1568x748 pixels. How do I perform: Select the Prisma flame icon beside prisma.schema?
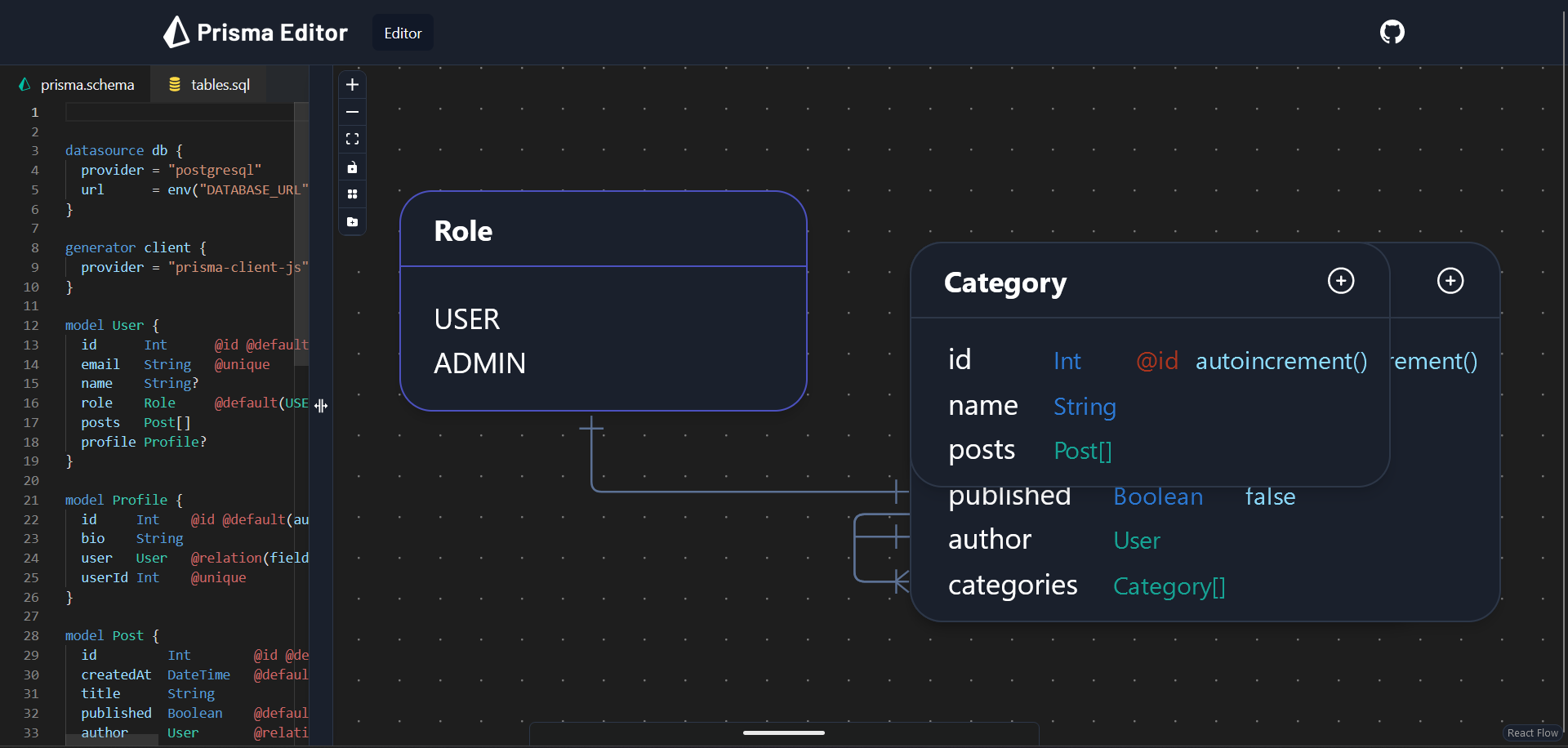[24, 83]
